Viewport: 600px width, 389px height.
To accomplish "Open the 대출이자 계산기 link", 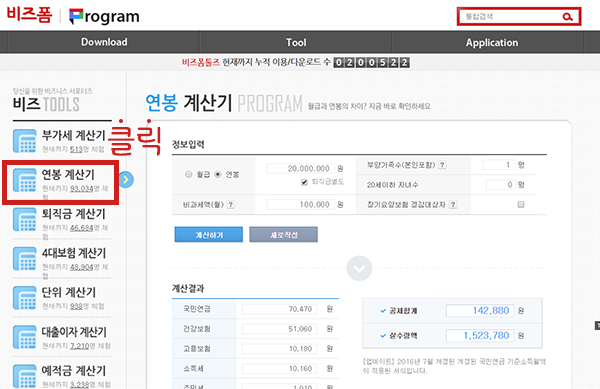I will point(74,332).
